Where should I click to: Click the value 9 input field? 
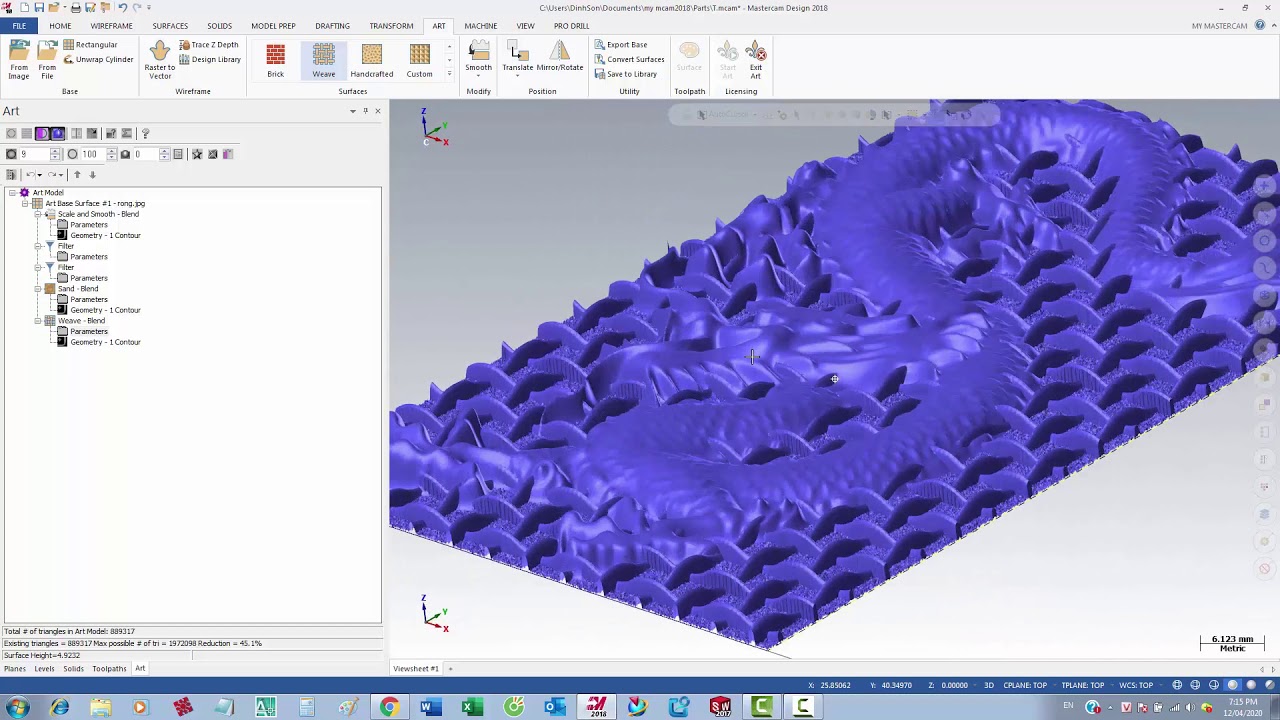point(34,154)
